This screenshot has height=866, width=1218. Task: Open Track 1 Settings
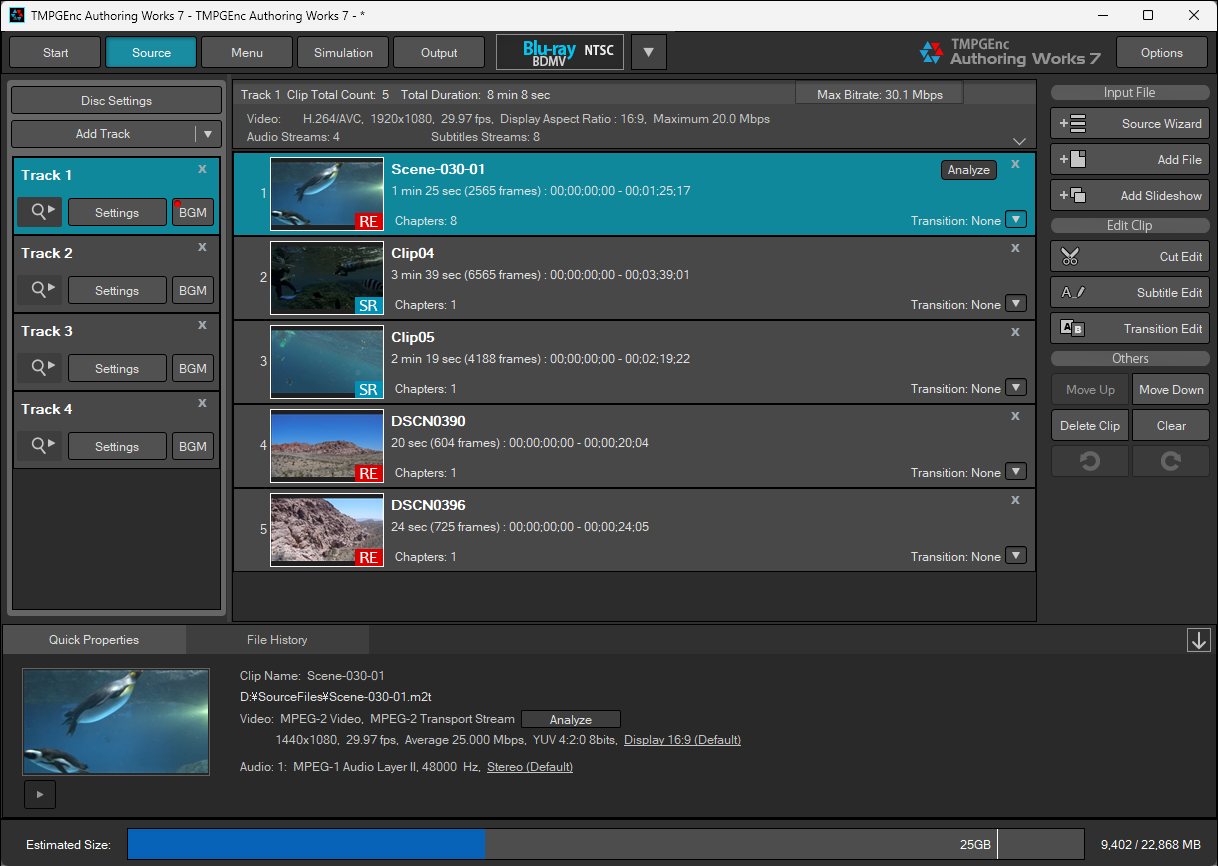pyautogui.click(x=117, y=212)
